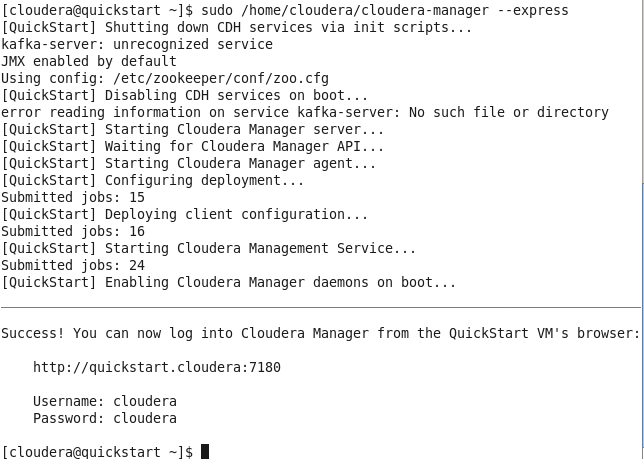Click the 'Submitted jobs: 16' line
The width and height of the screenshot is (644, 459).
73,232
